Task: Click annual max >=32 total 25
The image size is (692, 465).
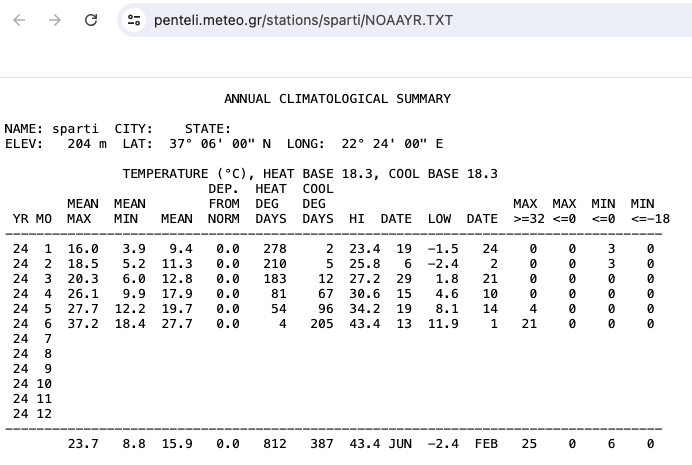Action: 529,444
